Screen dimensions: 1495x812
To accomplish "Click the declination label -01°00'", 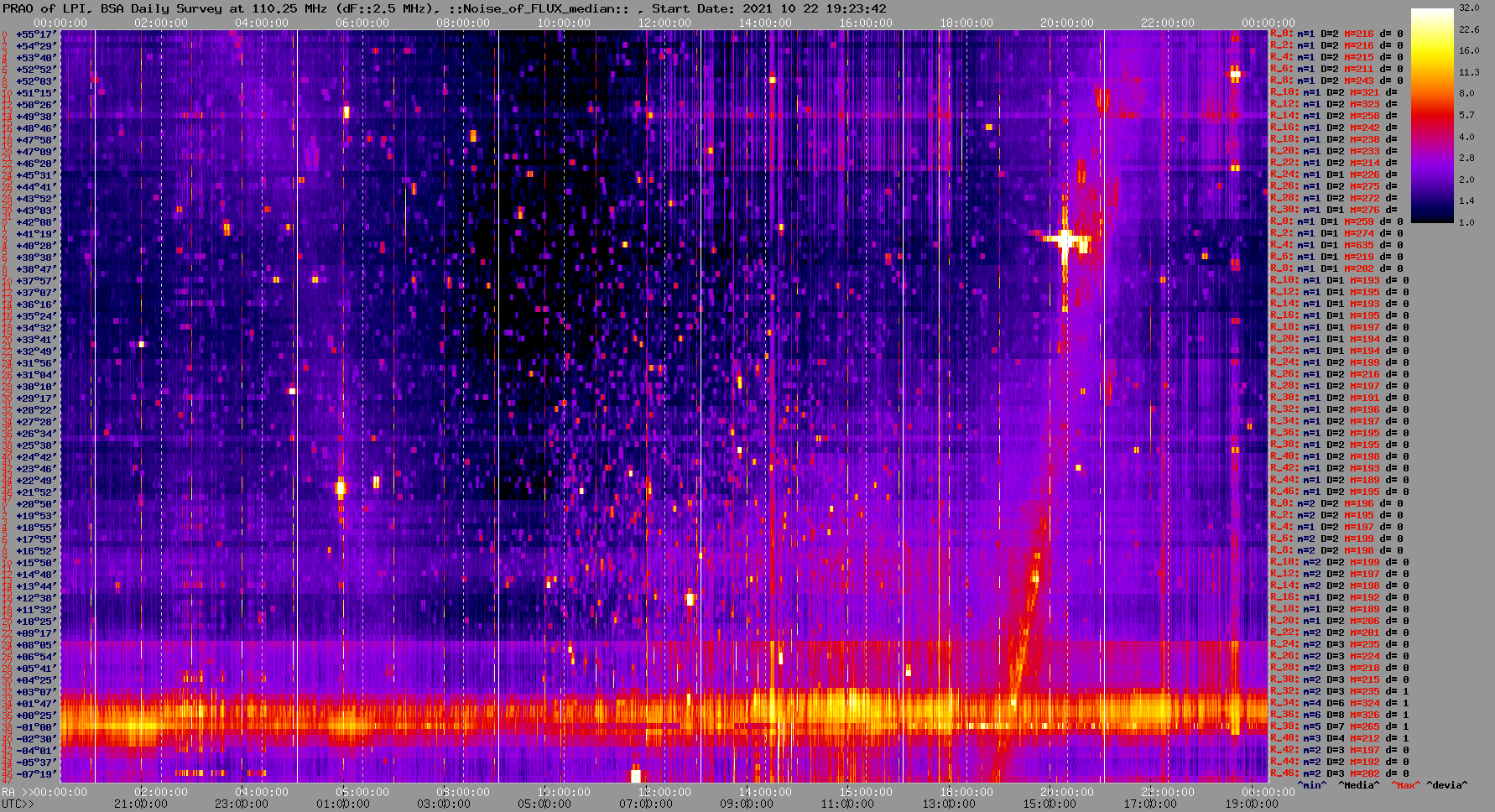I will 35,727.
